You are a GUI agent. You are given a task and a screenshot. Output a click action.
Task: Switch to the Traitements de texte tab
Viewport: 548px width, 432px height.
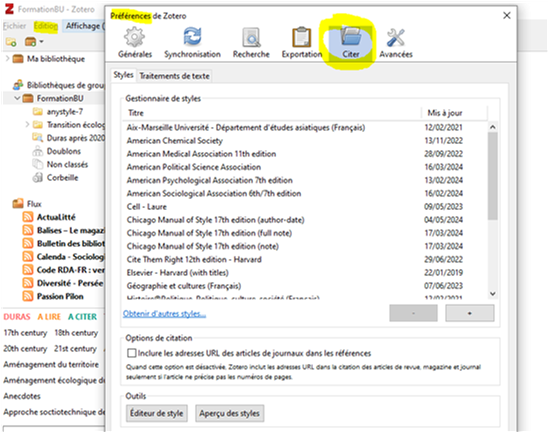(x=174, y=76)
